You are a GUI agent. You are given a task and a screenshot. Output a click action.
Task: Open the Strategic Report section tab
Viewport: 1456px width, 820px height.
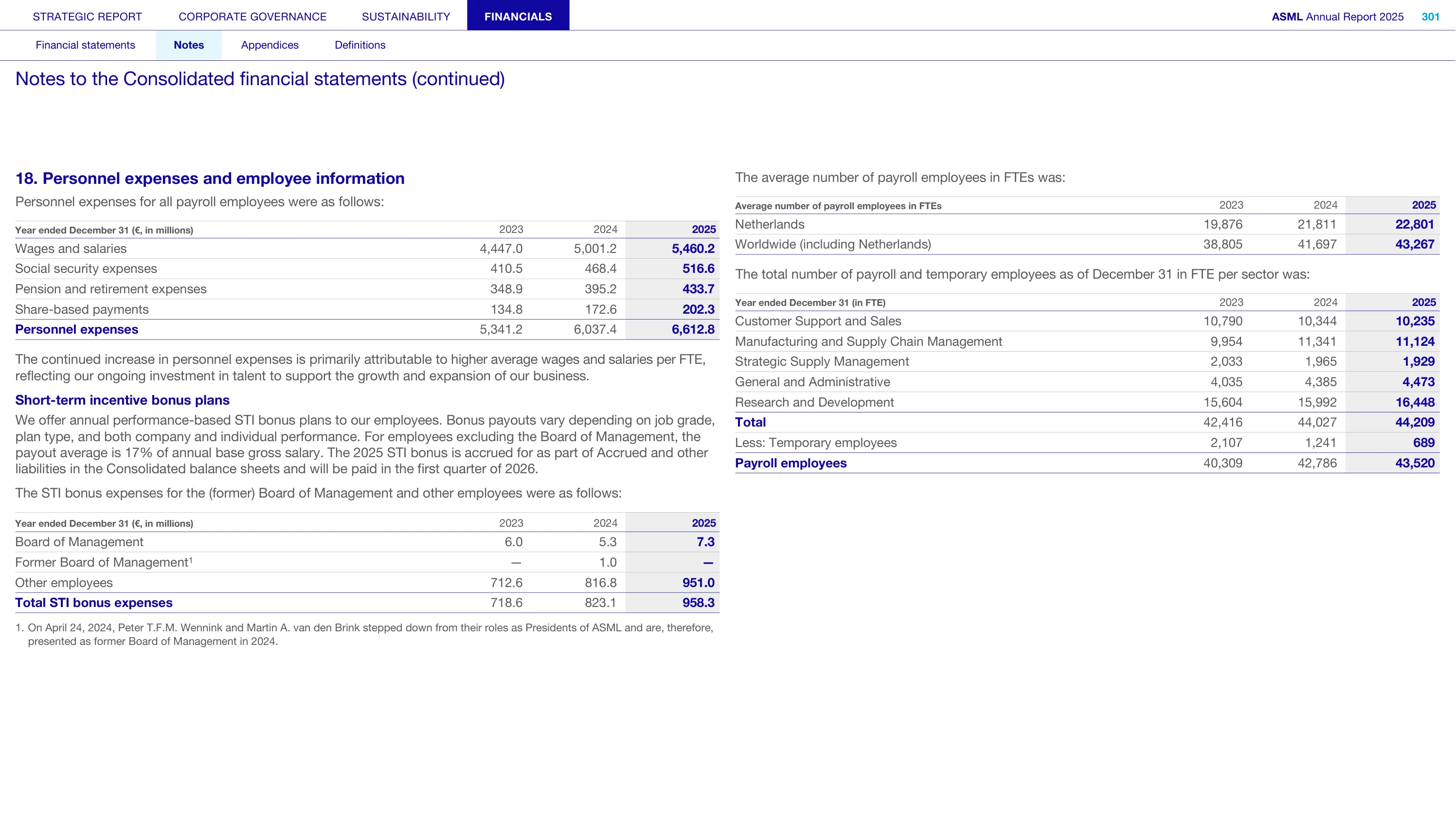tap(87, 17)
